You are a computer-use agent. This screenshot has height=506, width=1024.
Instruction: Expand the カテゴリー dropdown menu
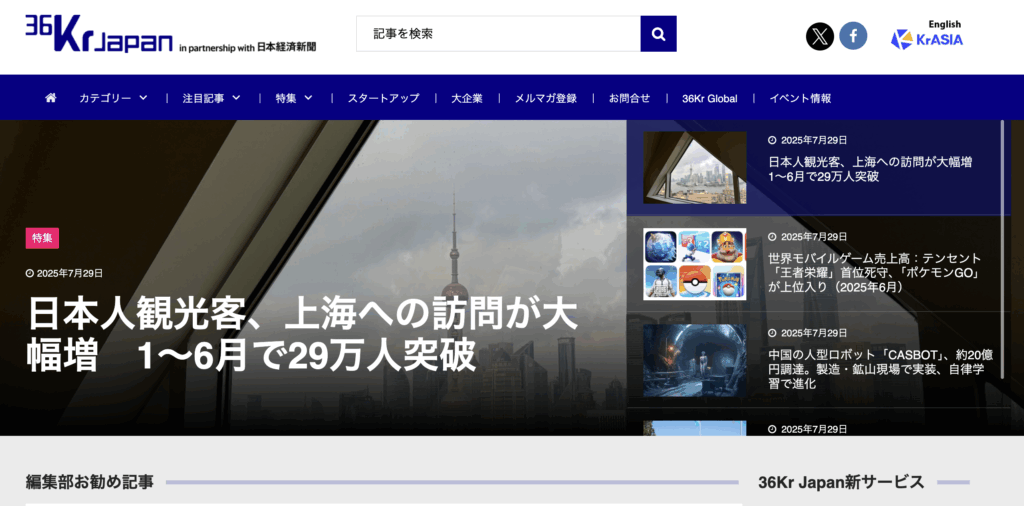113,98
